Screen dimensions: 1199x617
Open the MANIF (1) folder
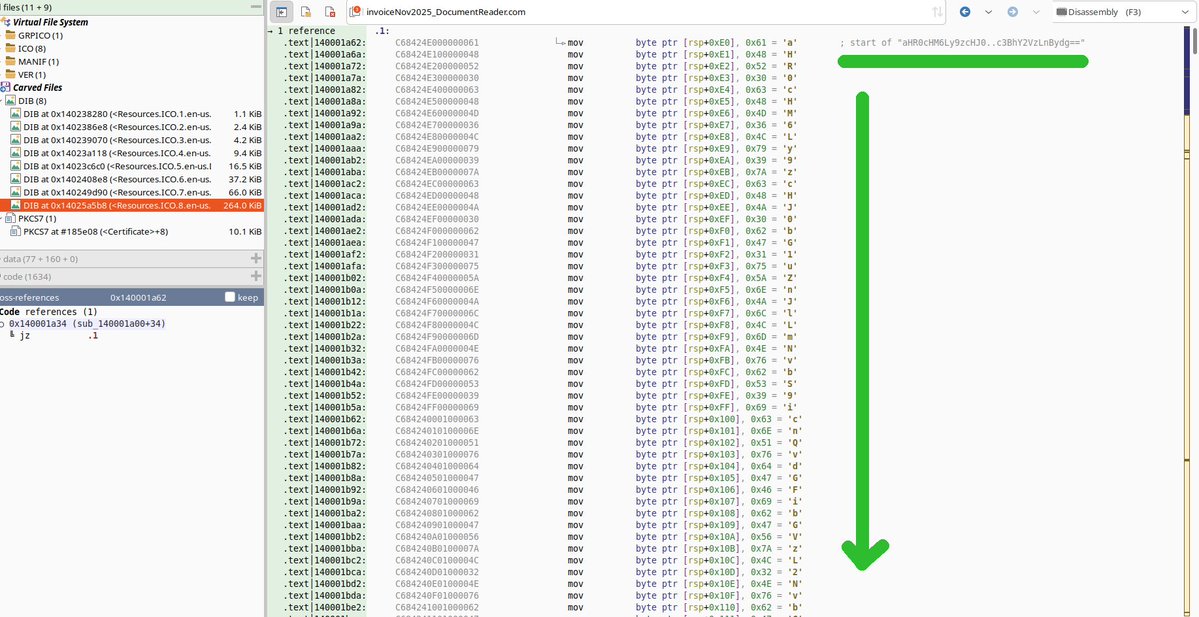(x=38, y=61)
